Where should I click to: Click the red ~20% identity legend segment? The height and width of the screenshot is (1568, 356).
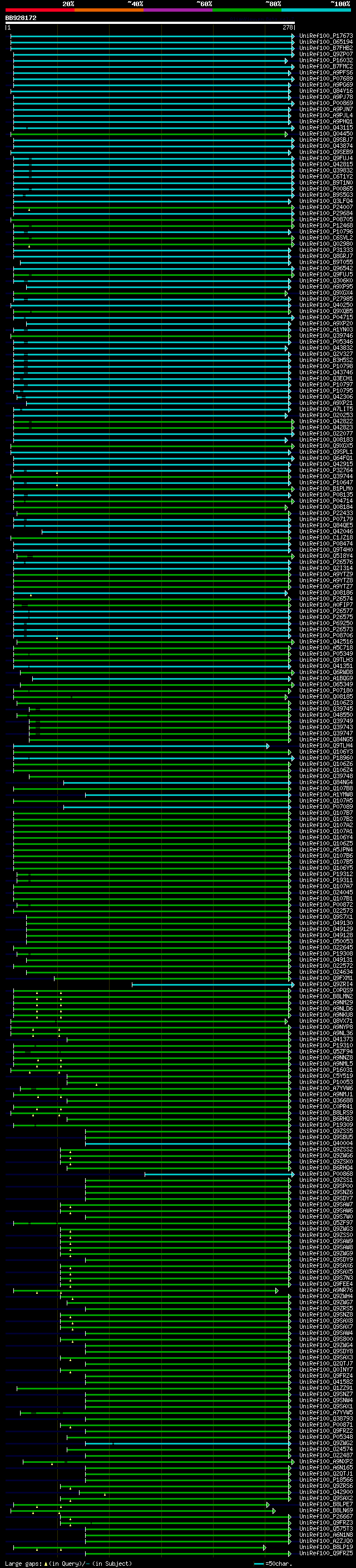pos(39,10)
